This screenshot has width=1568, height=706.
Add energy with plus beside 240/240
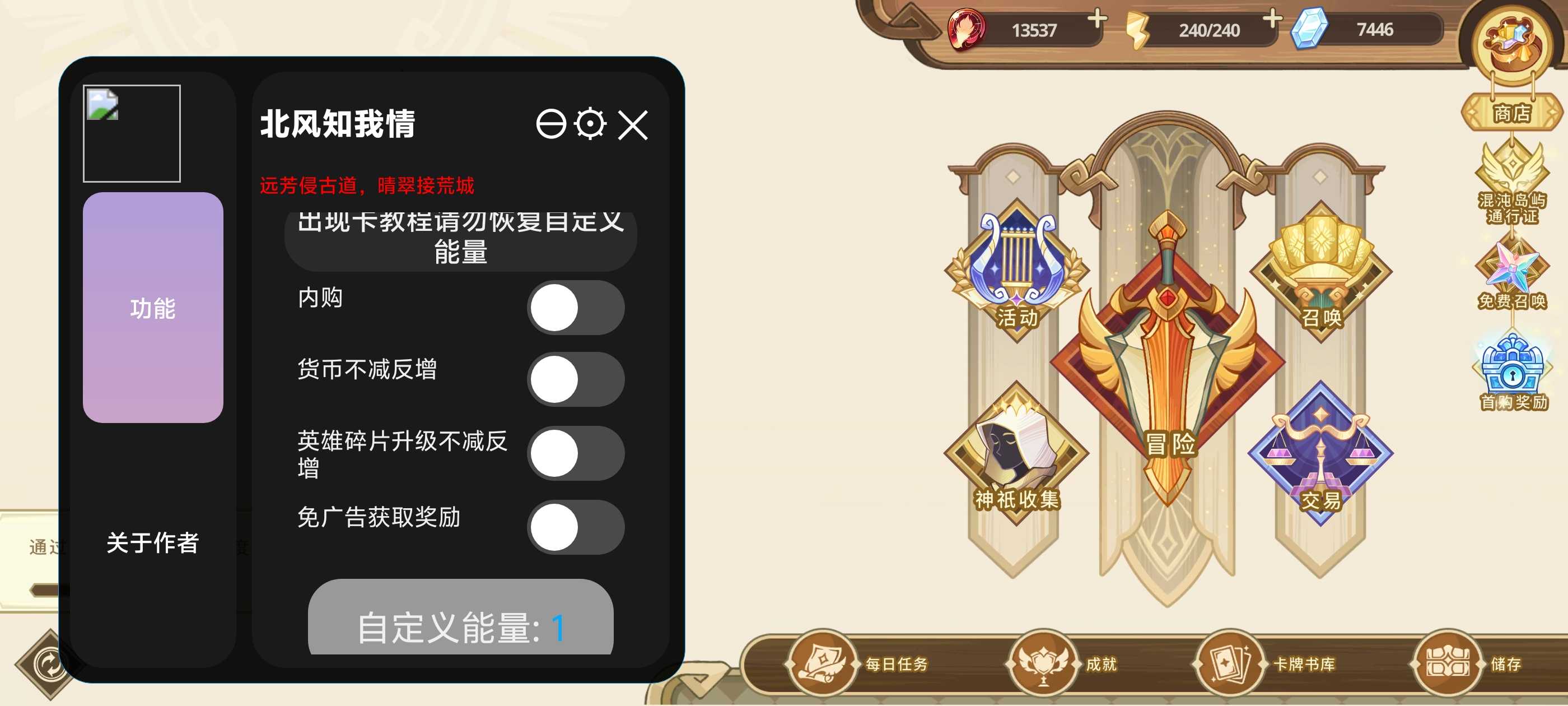click(x=1272, y=19)
